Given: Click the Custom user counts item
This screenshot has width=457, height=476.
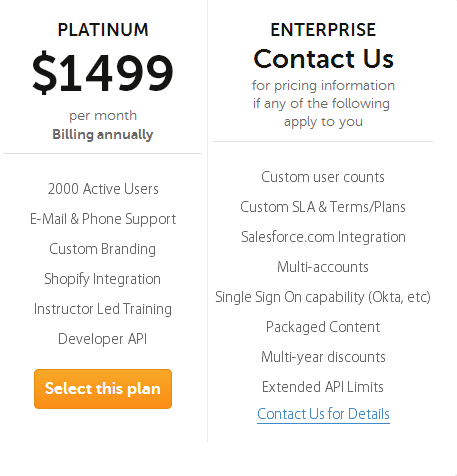Looking at the screenshot, I should 323,177.
